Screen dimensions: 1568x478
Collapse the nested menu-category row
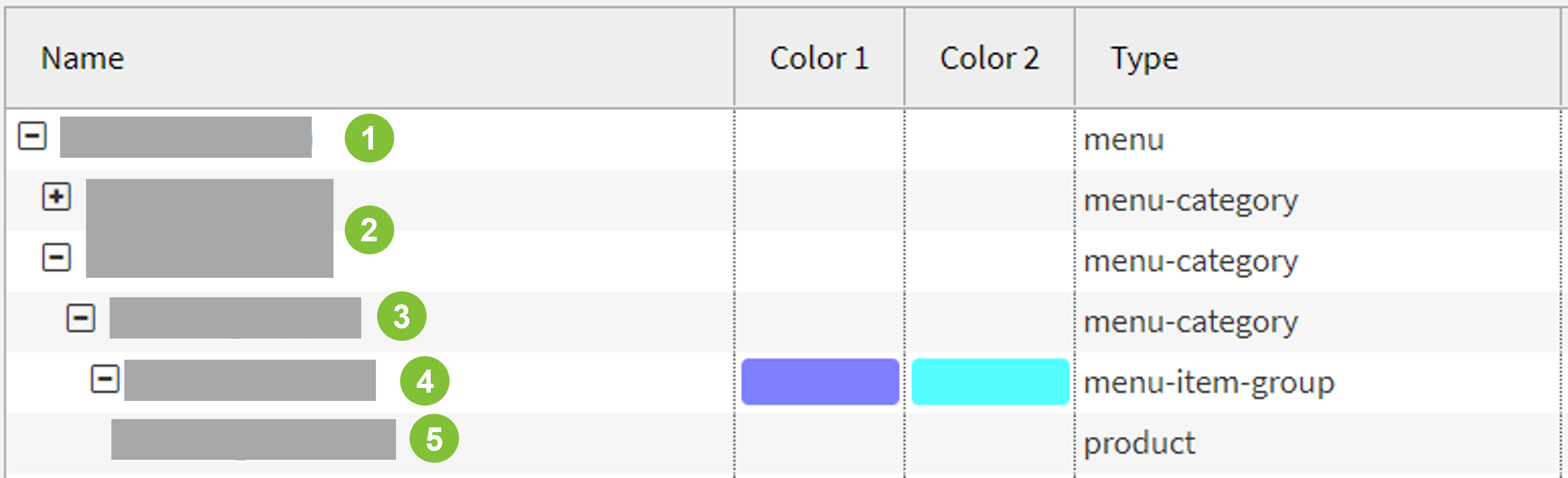tap(80, 318)
